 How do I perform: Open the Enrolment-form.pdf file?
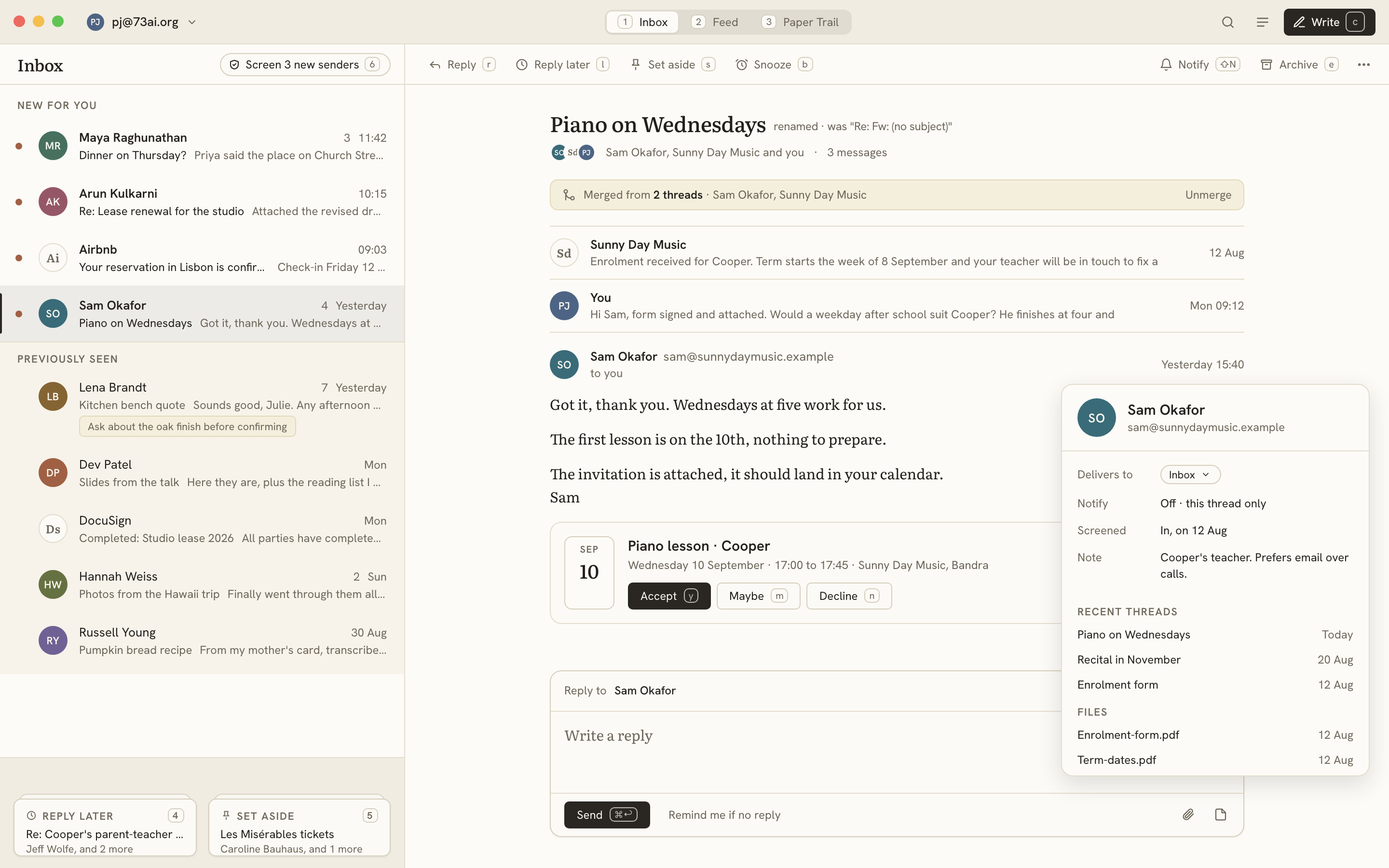[x=1215, y=735]
